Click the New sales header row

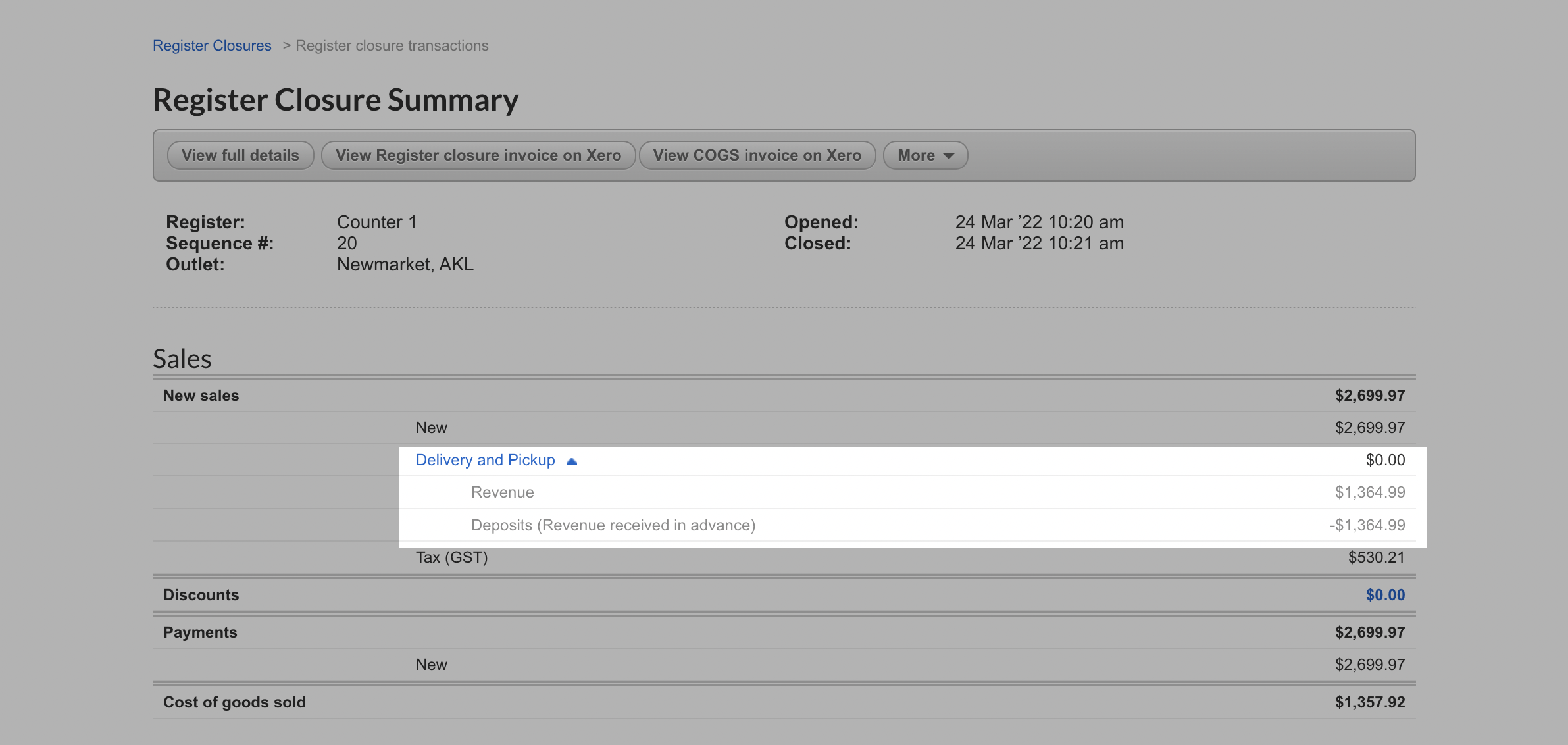(x=201, y=396)
